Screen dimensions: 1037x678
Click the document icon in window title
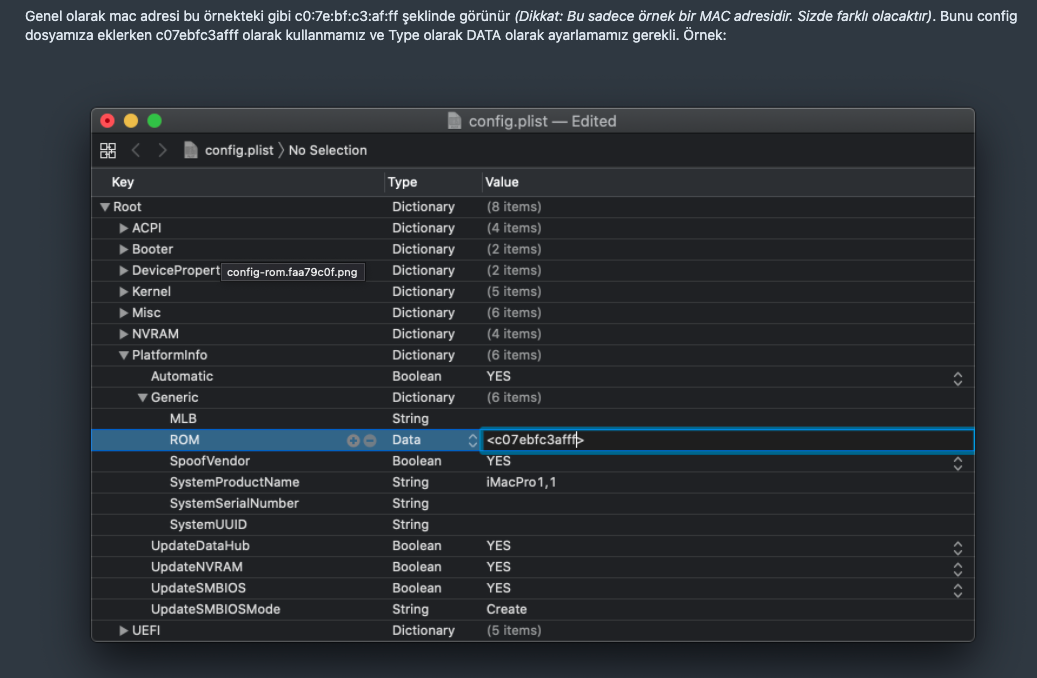(x=455, y=121)
